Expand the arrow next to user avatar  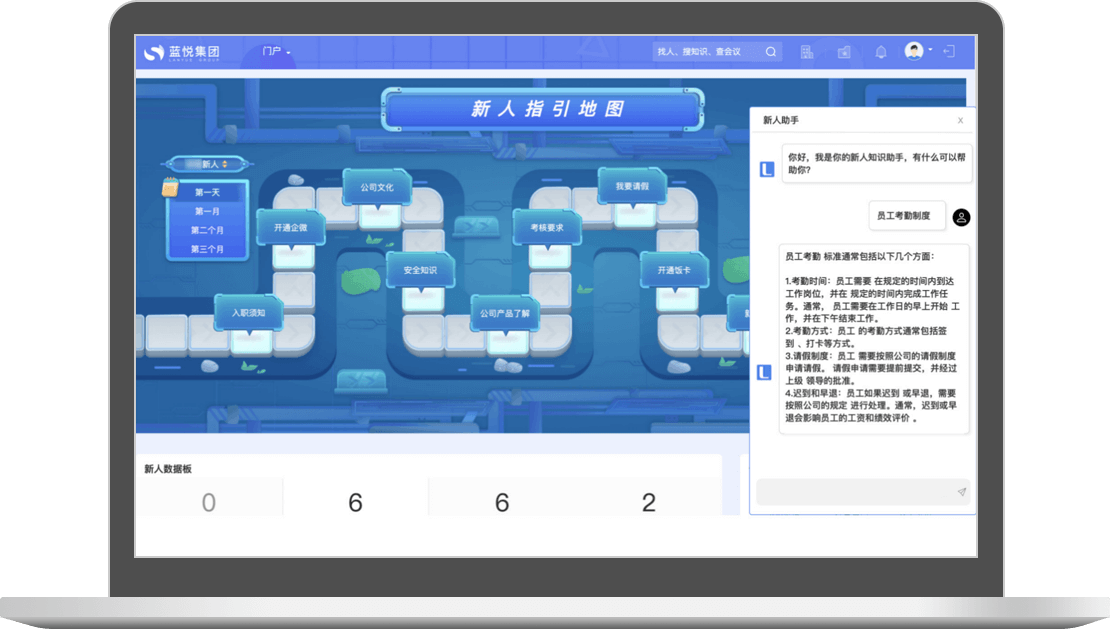point(931,49)
